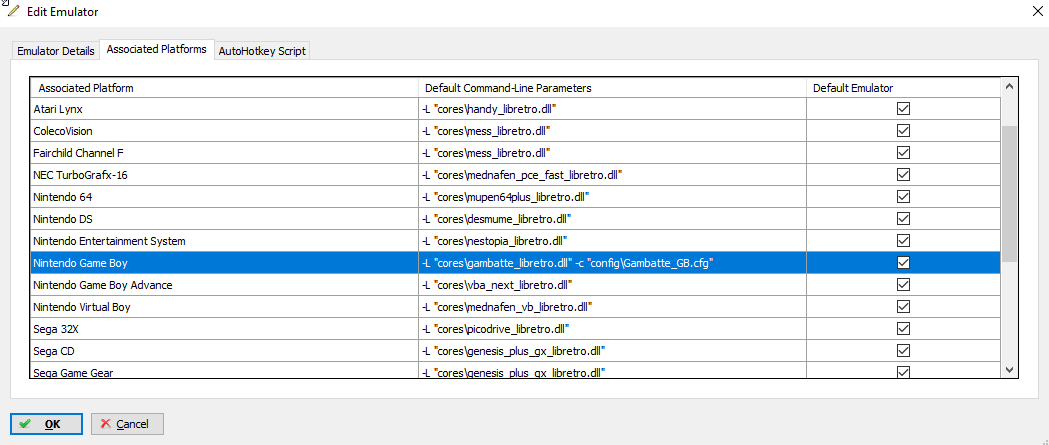The width and height of the screenshot is (1049, 445).
Task: Select the ColecoVision platform cell
Action: pyautogui.click(x=224, y=131)
